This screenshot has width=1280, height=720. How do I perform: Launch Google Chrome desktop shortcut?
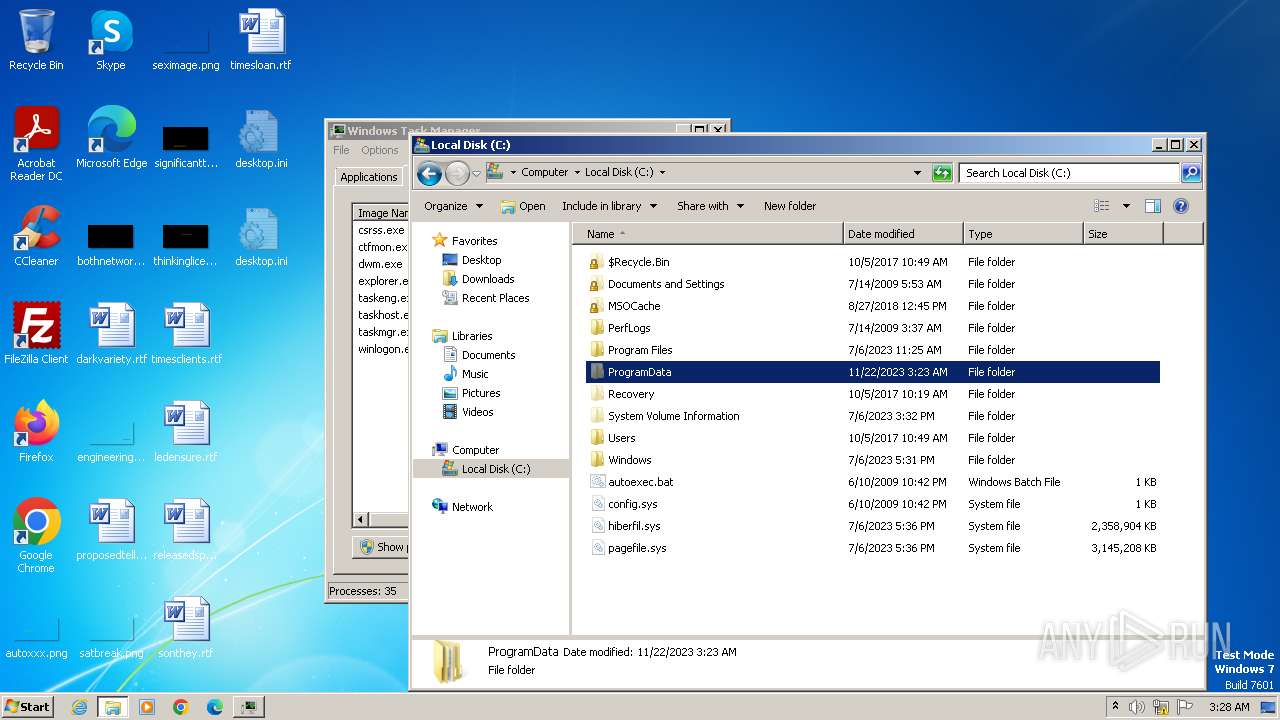point(36,536)
